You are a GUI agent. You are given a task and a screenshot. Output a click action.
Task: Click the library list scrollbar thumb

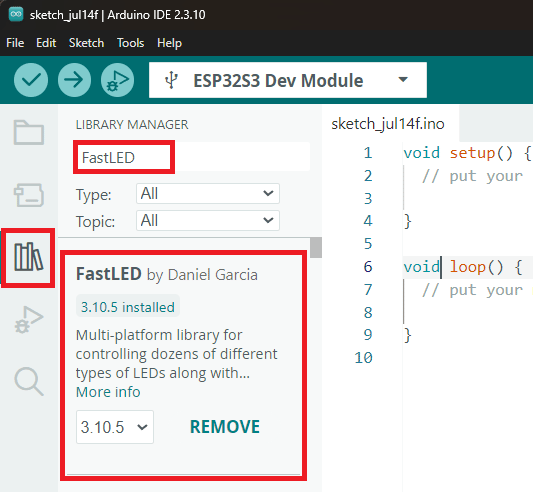(x=316, y=248)
